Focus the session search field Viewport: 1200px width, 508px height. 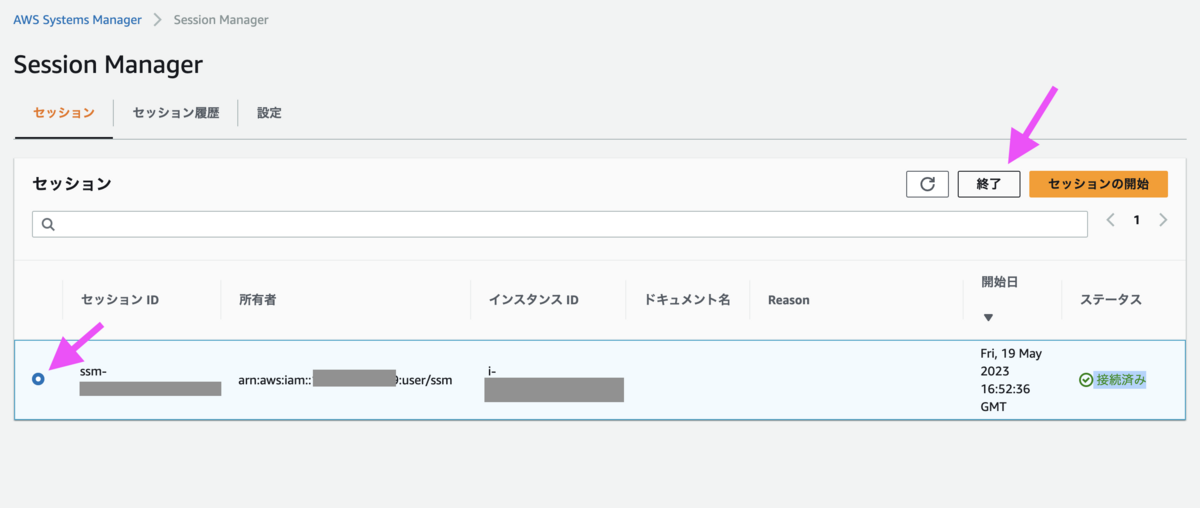point(560,224)
